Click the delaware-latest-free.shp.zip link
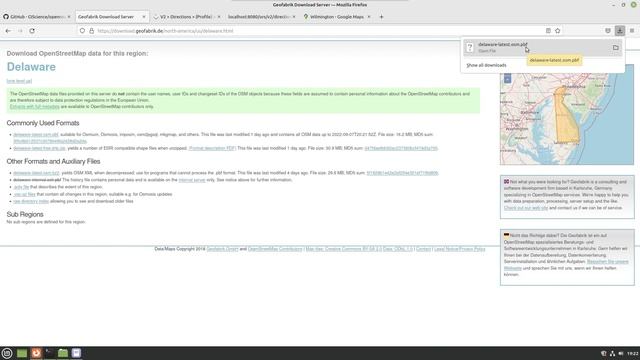Screen dimensions: 640x360 39,148
